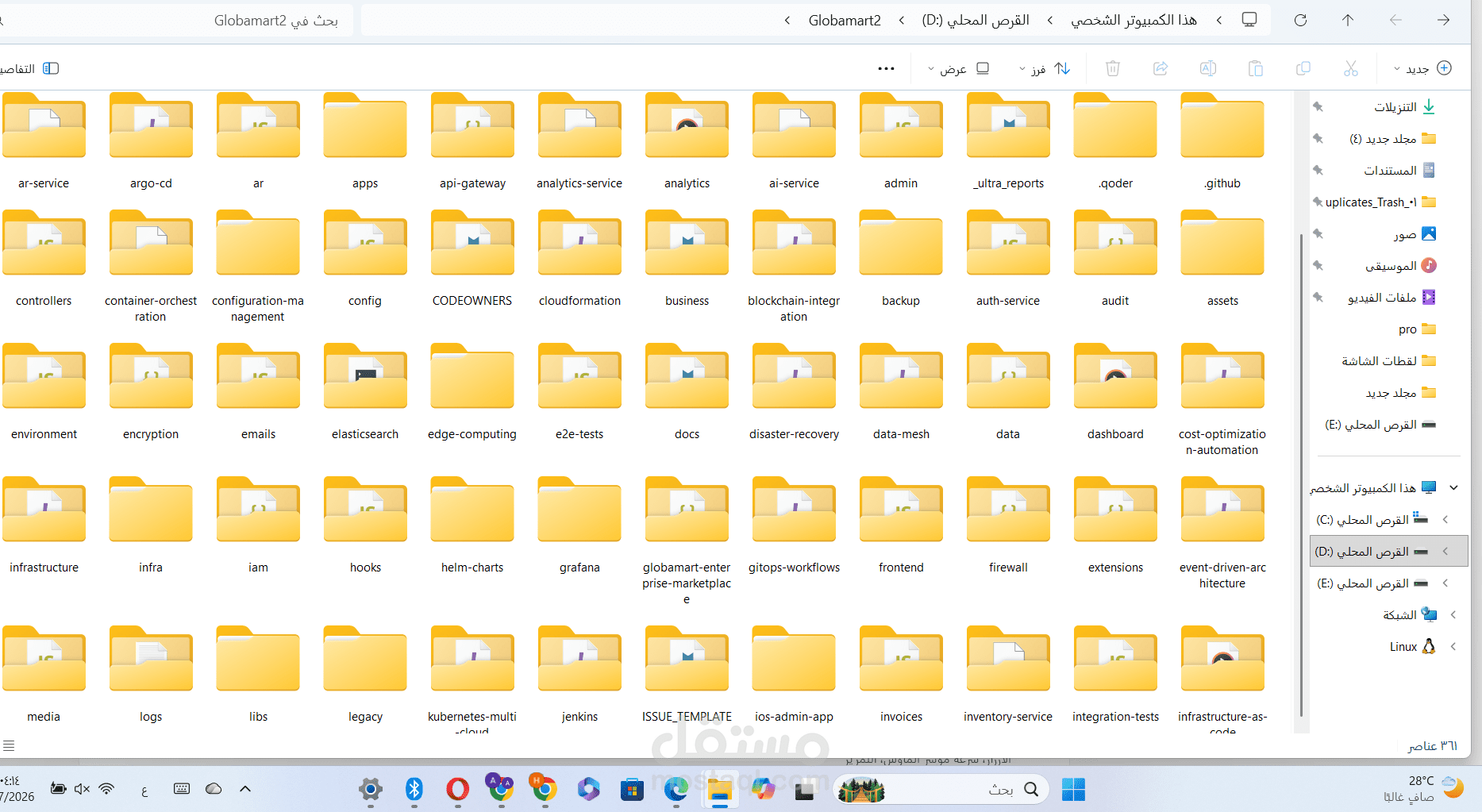The height and width of the screenshot is (812, 1482).
Task: Open Settings gear icon on taskbar
Action: pos(371,789)
